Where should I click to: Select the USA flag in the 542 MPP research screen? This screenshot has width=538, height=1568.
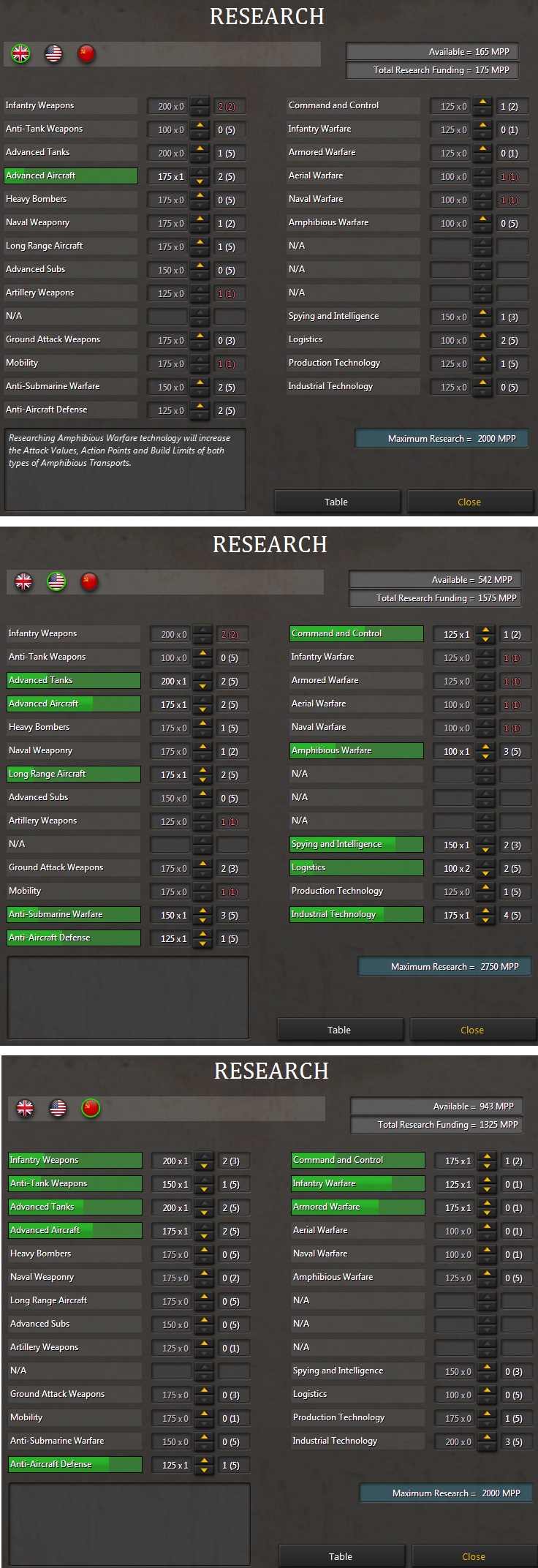(56, 582)
